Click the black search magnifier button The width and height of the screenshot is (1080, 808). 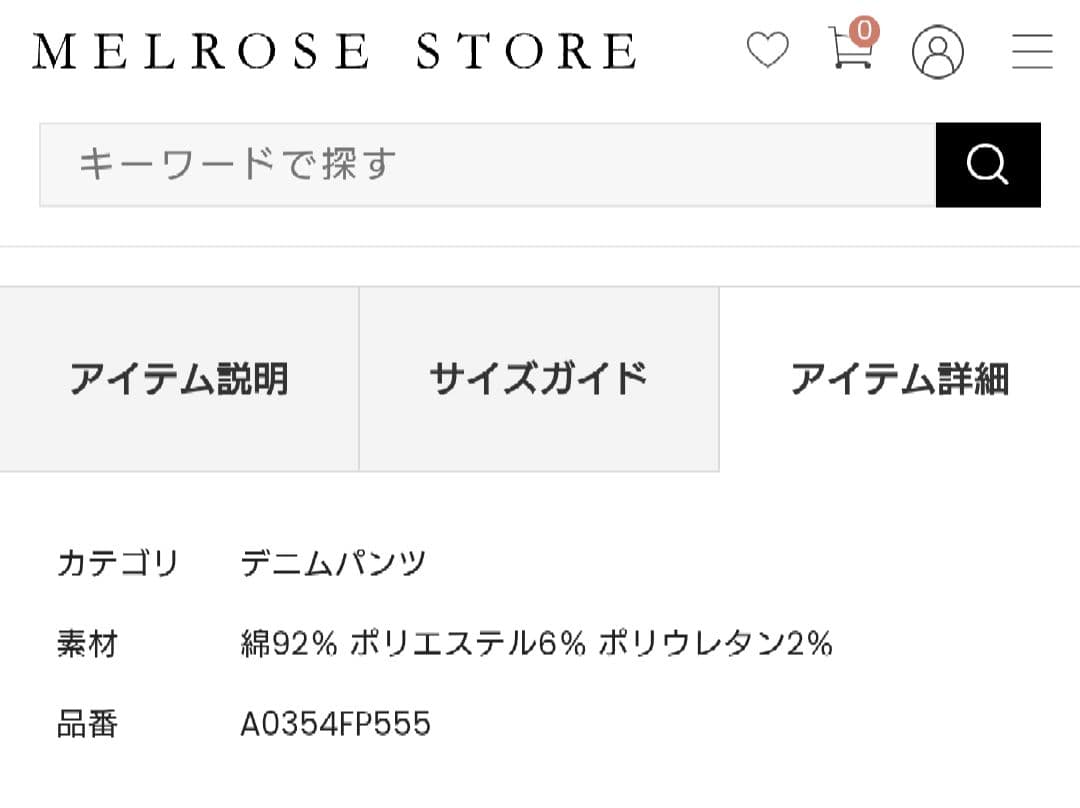click(988, 164)
